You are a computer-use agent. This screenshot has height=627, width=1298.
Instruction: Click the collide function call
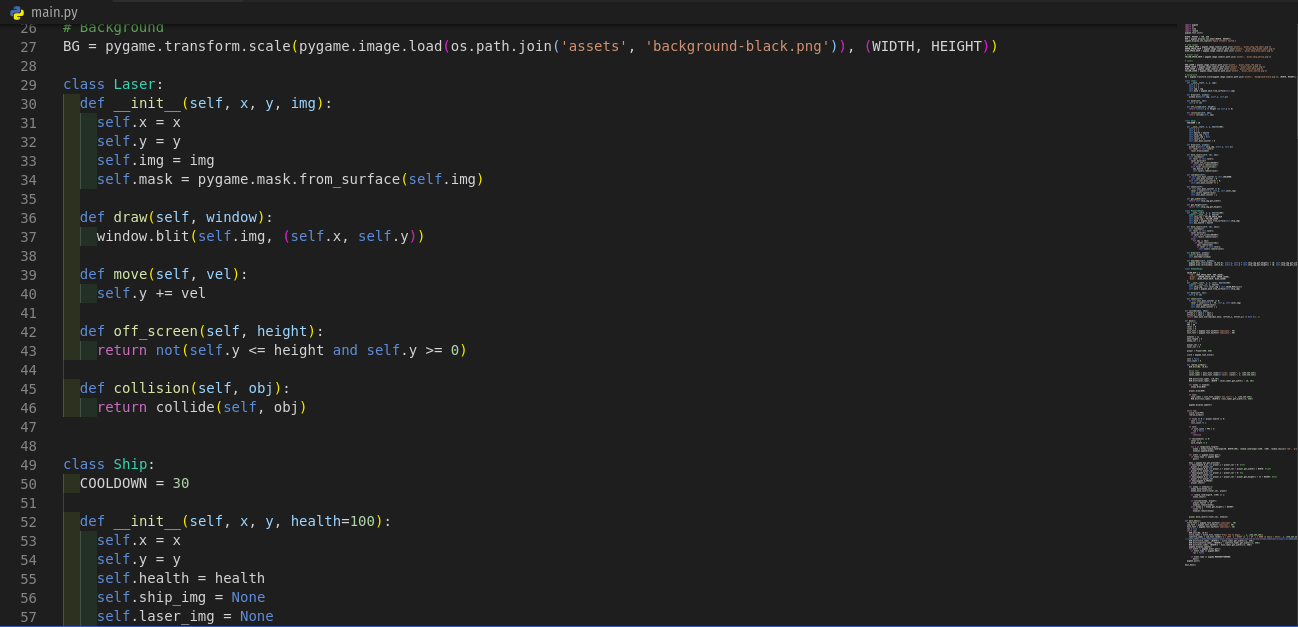[x=185, y=408]
